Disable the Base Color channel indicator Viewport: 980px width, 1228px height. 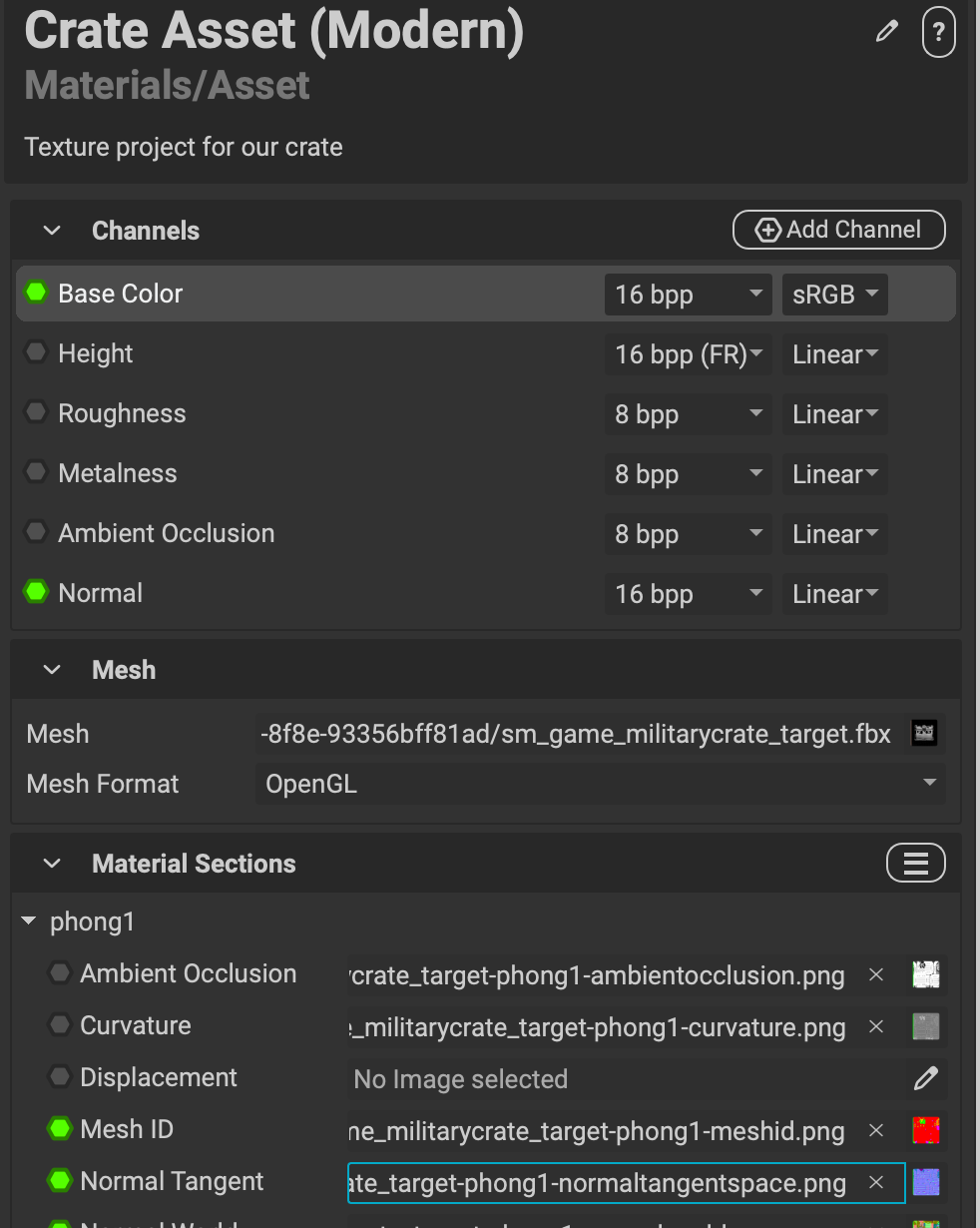tap(36, 293)
